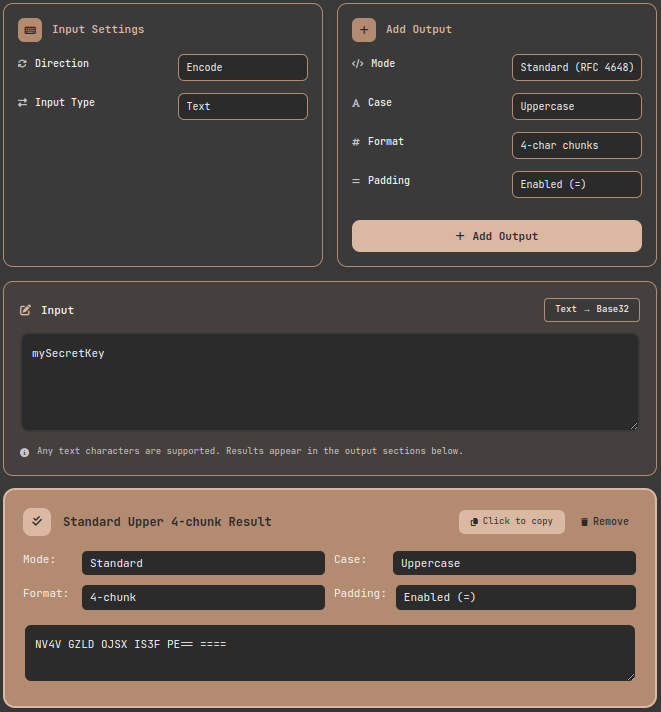Click the Input Settings keyboard icon
Viewport: 661px width, 712px height.
pyautogui.click(x=30, y=30)
